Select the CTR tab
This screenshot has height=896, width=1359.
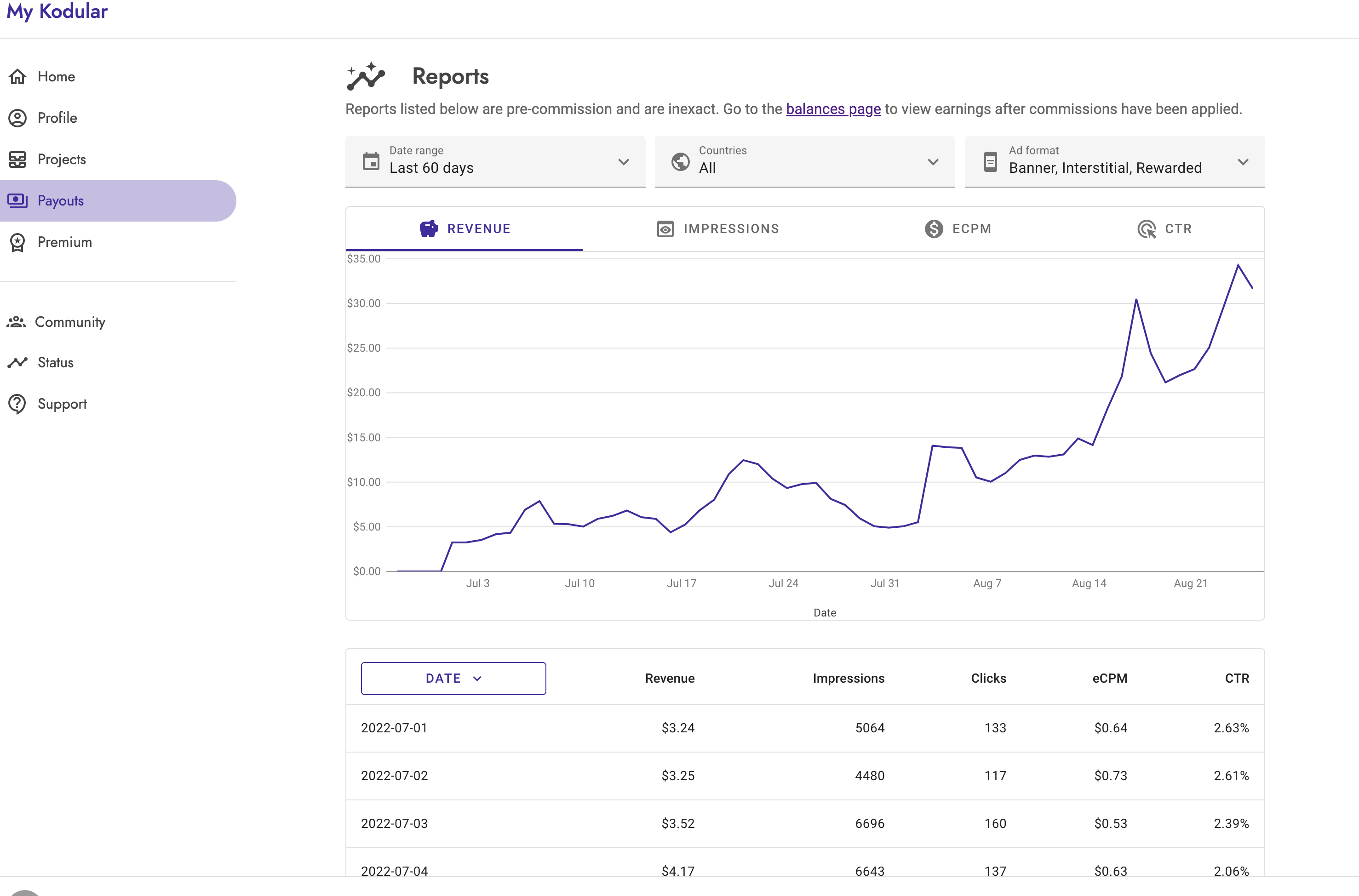(1164, 228)
